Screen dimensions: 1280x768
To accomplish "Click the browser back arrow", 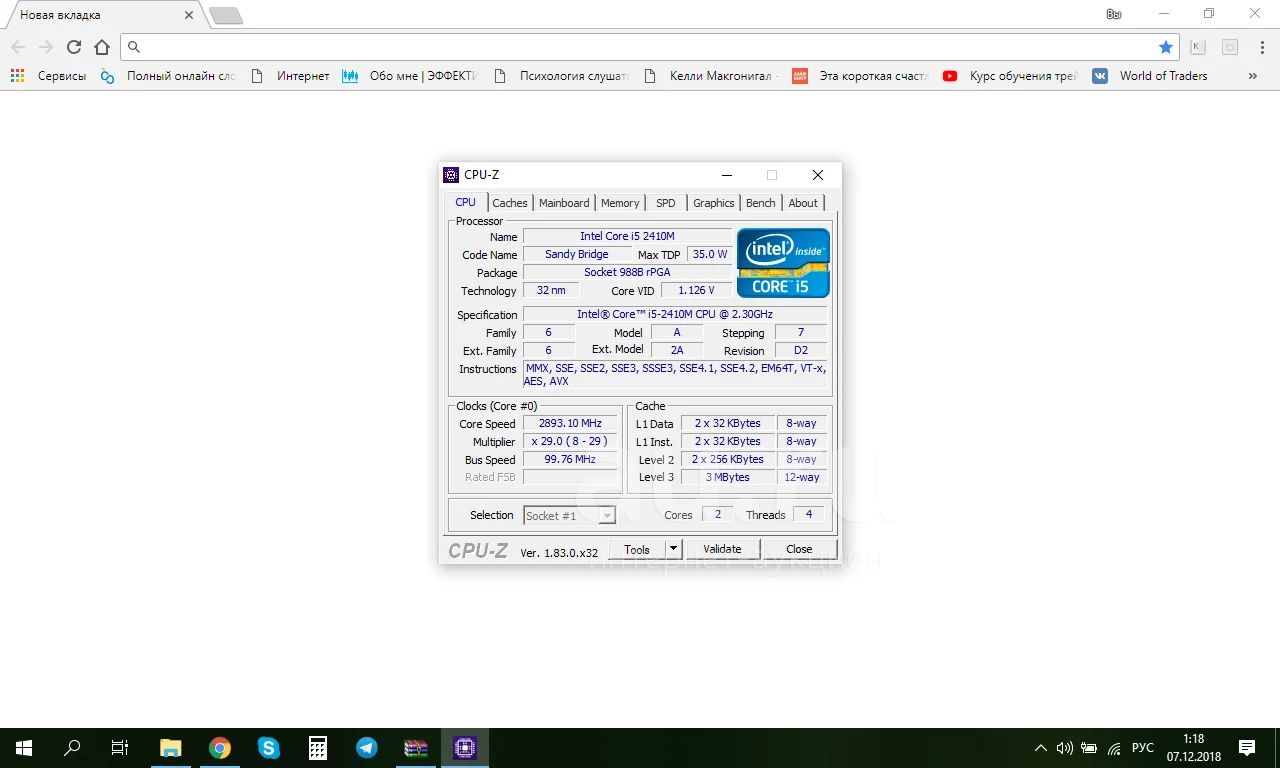I will [18, 47].
